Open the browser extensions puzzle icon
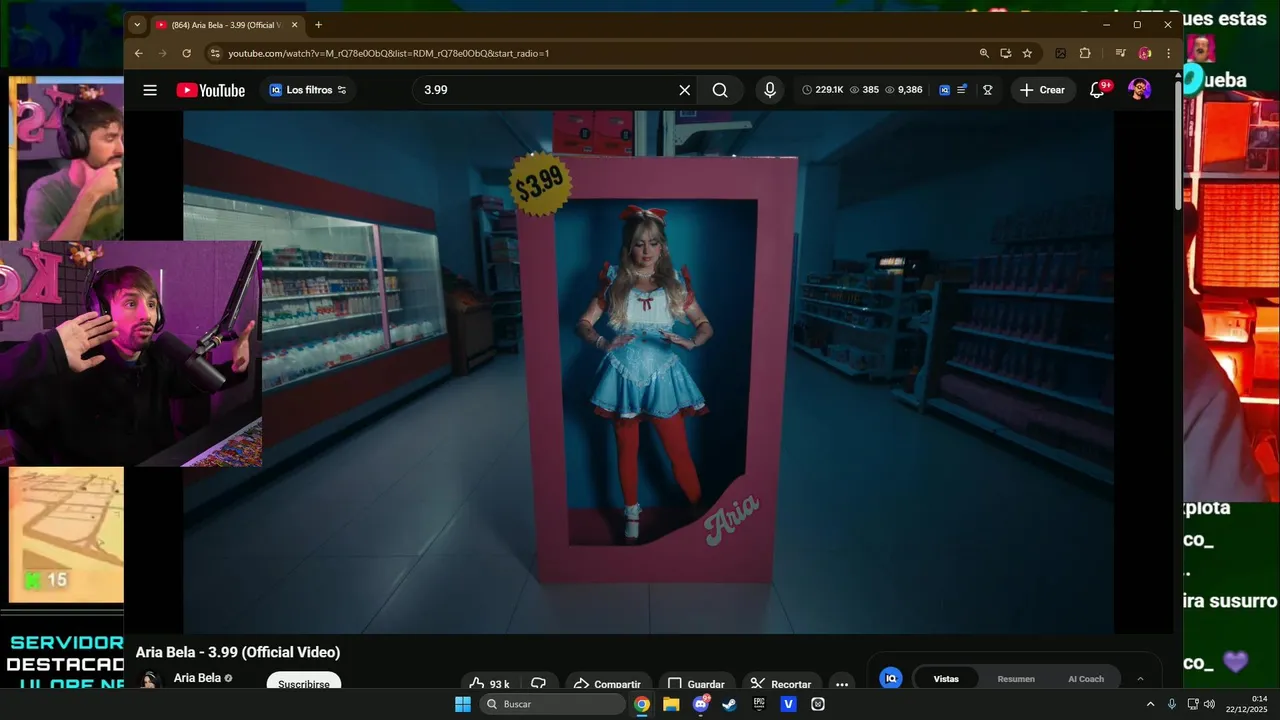The image size is (1280, 720). pyautogui.click(x=1085, y=53)
